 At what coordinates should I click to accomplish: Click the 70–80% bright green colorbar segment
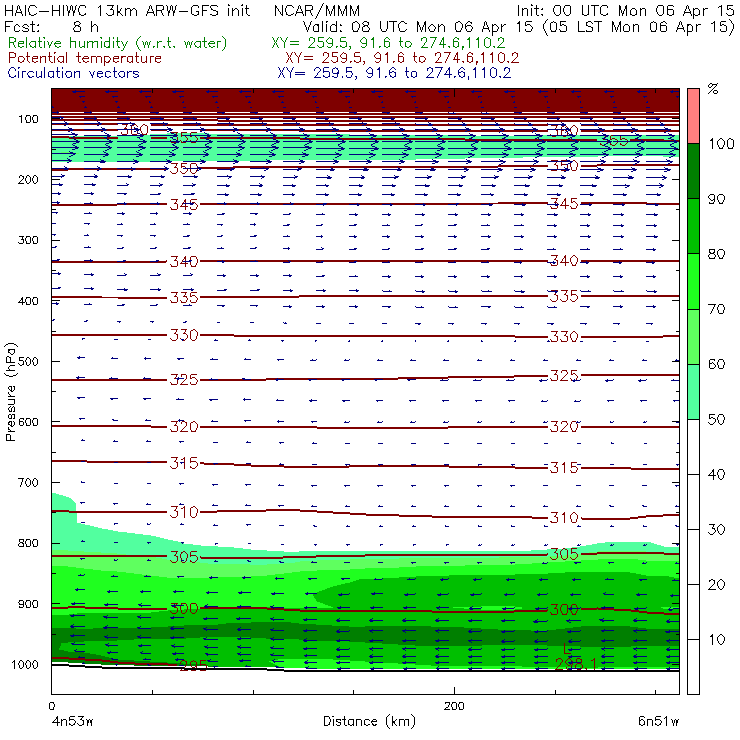693,281
